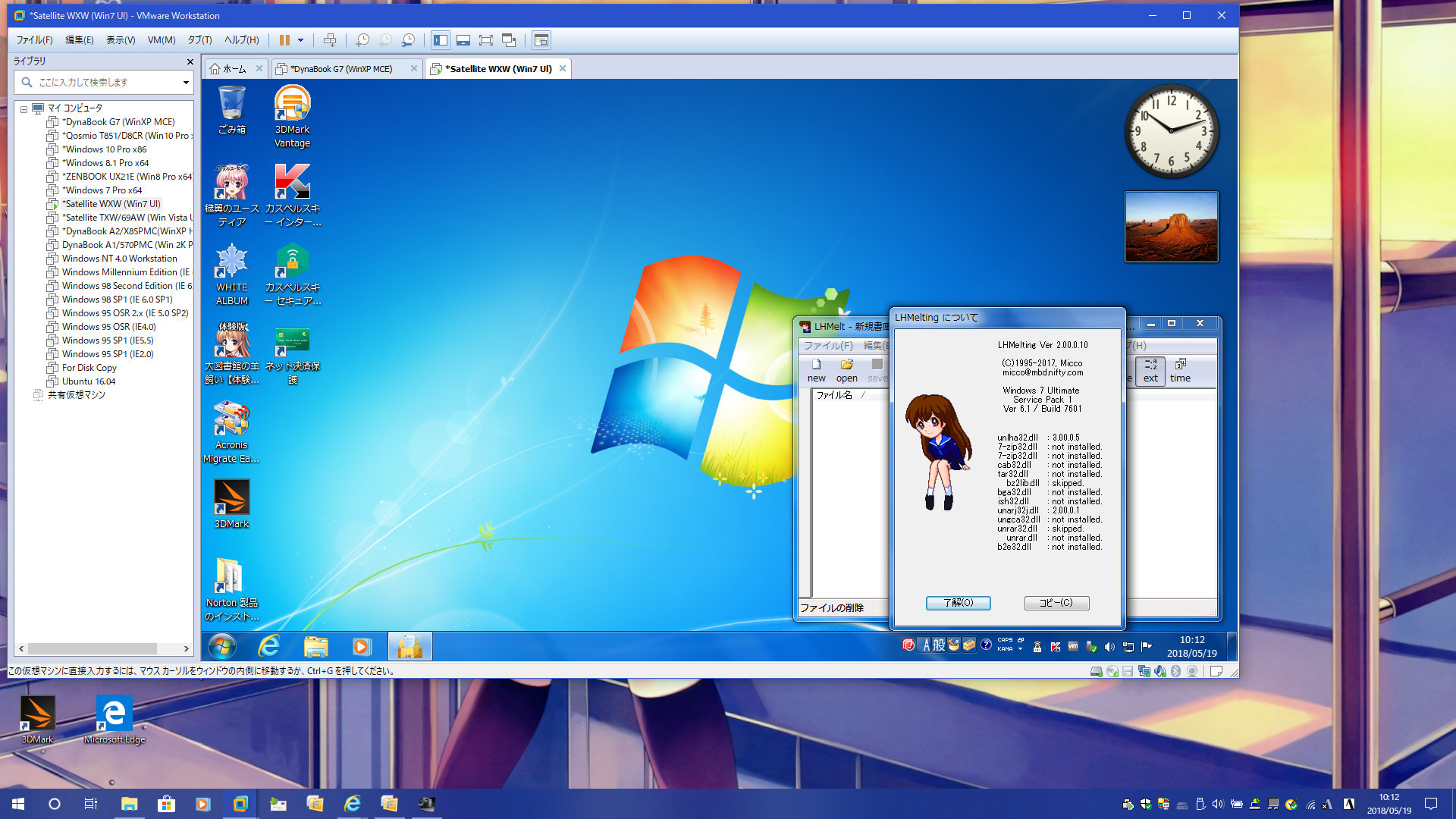Open the ファイル(F) menu in VMware

35,40
